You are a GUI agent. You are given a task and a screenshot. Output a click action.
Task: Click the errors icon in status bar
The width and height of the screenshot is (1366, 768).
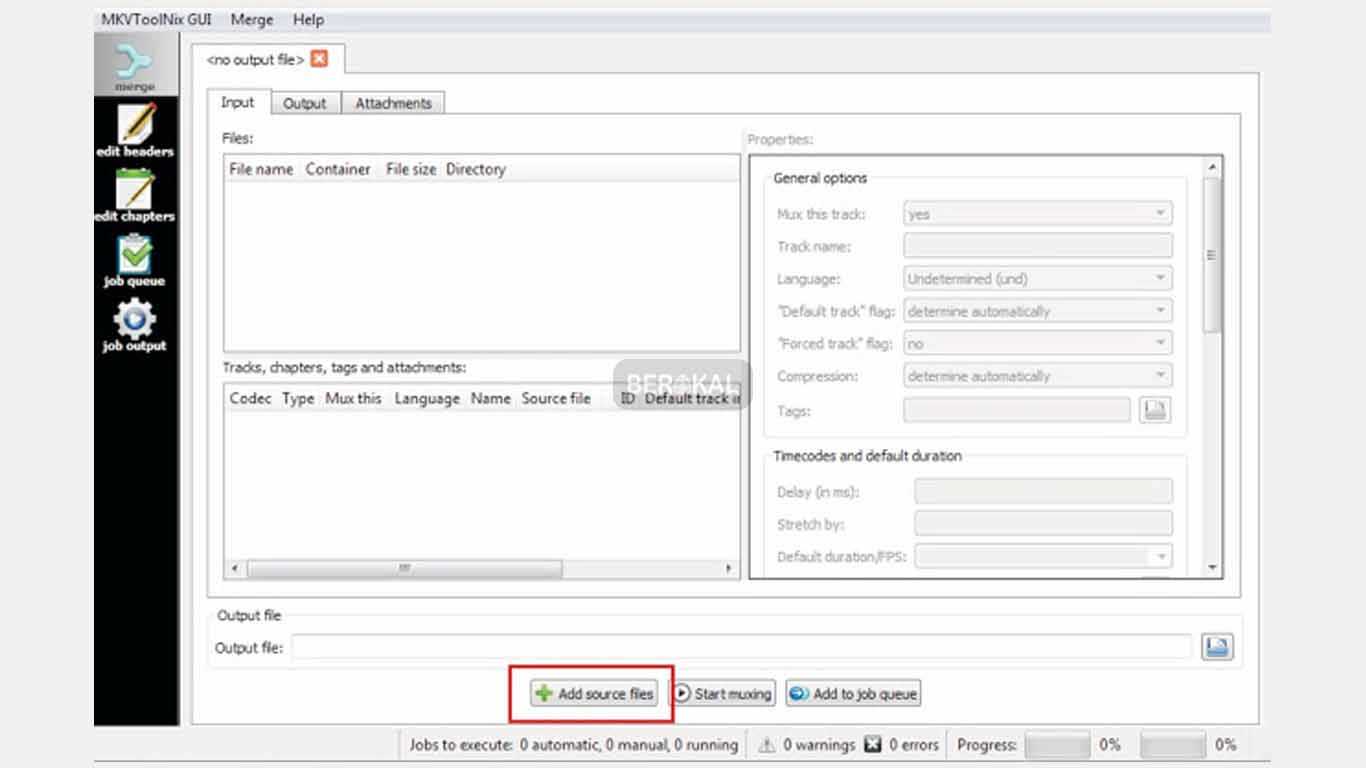coord(872,745)
